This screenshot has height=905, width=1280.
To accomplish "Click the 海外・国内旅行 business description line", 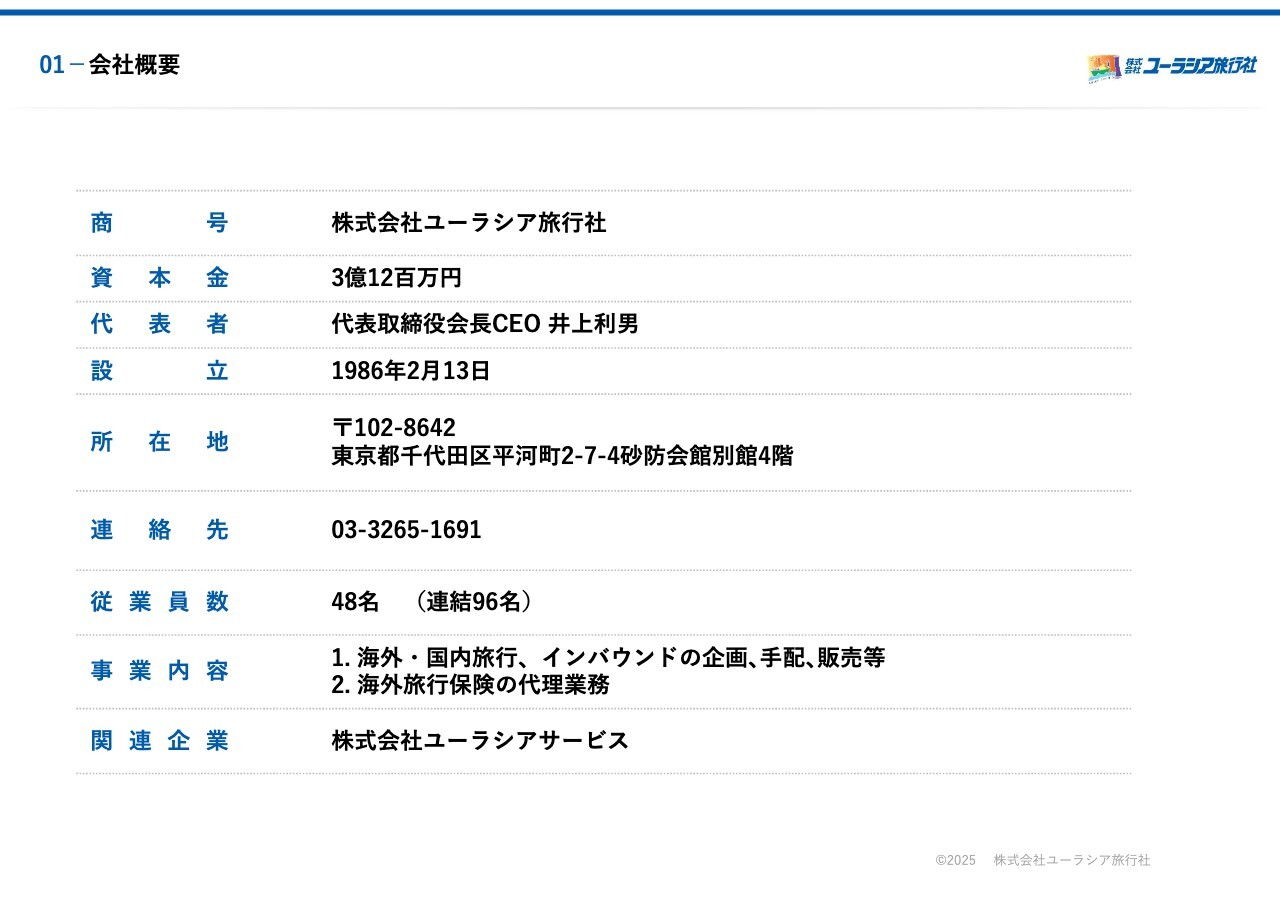I will 607,658.
